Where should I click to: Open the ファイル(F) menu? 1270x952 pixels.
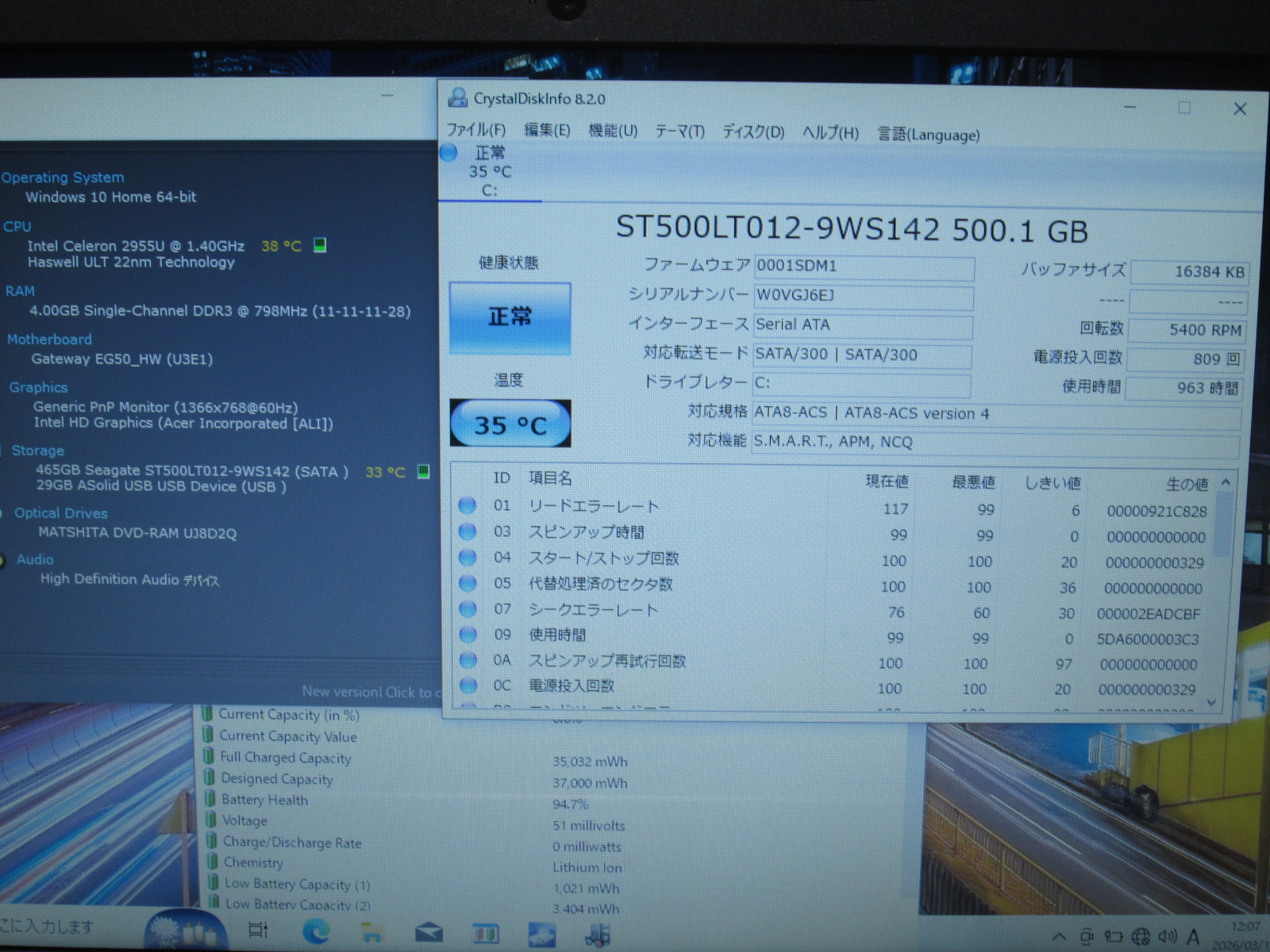(475, 131)
